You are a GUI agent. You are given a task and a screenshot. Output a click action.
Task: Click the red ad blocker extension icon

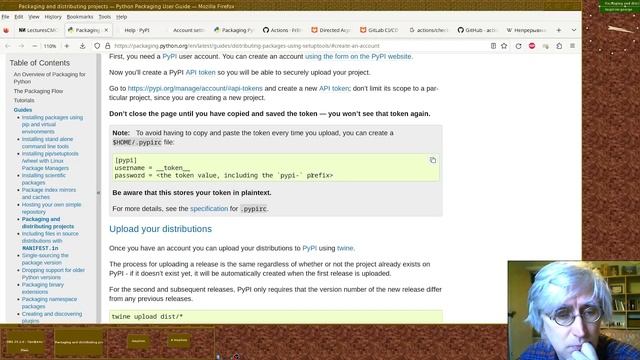click(x=532, y=46)
